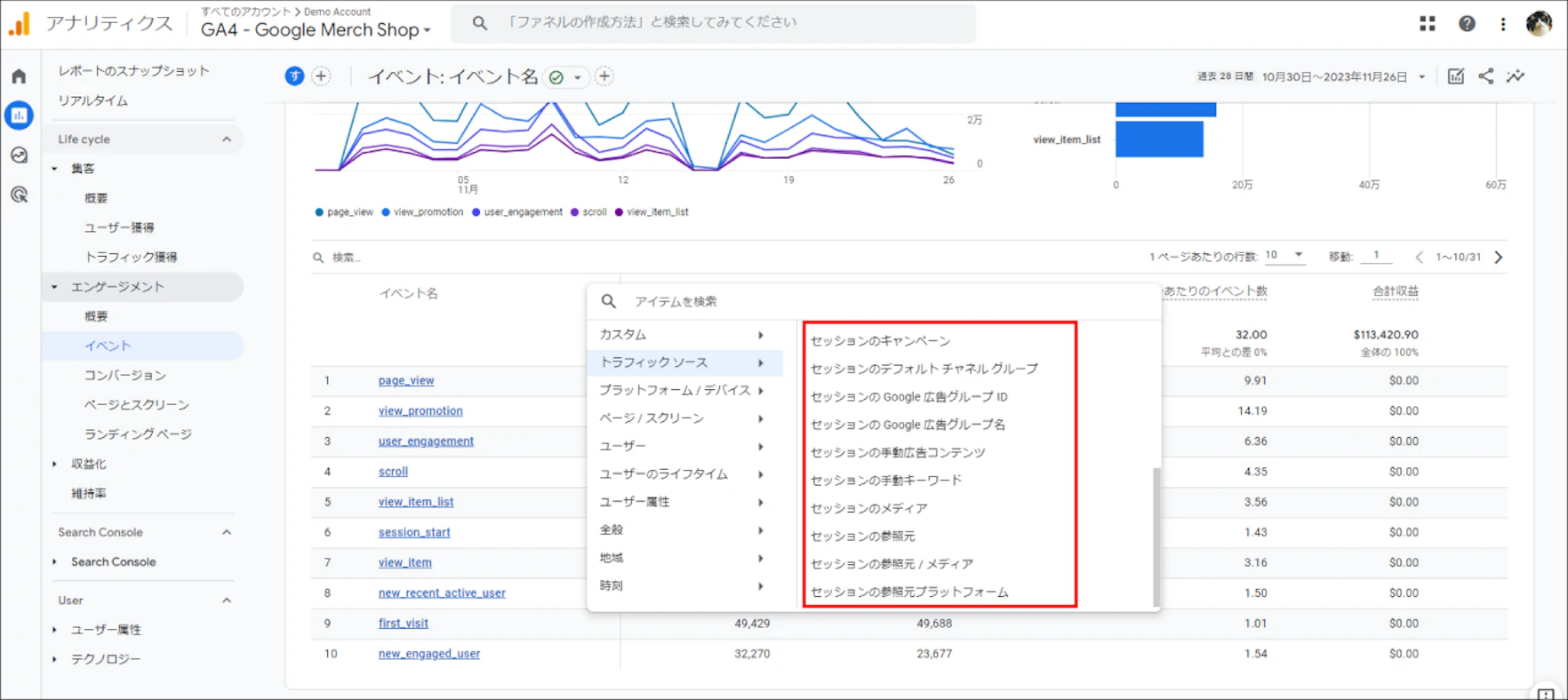Viewport: 1568px width, 700px height.
Task: Click the main search bar at the top
Action: [x=713, y=23]
